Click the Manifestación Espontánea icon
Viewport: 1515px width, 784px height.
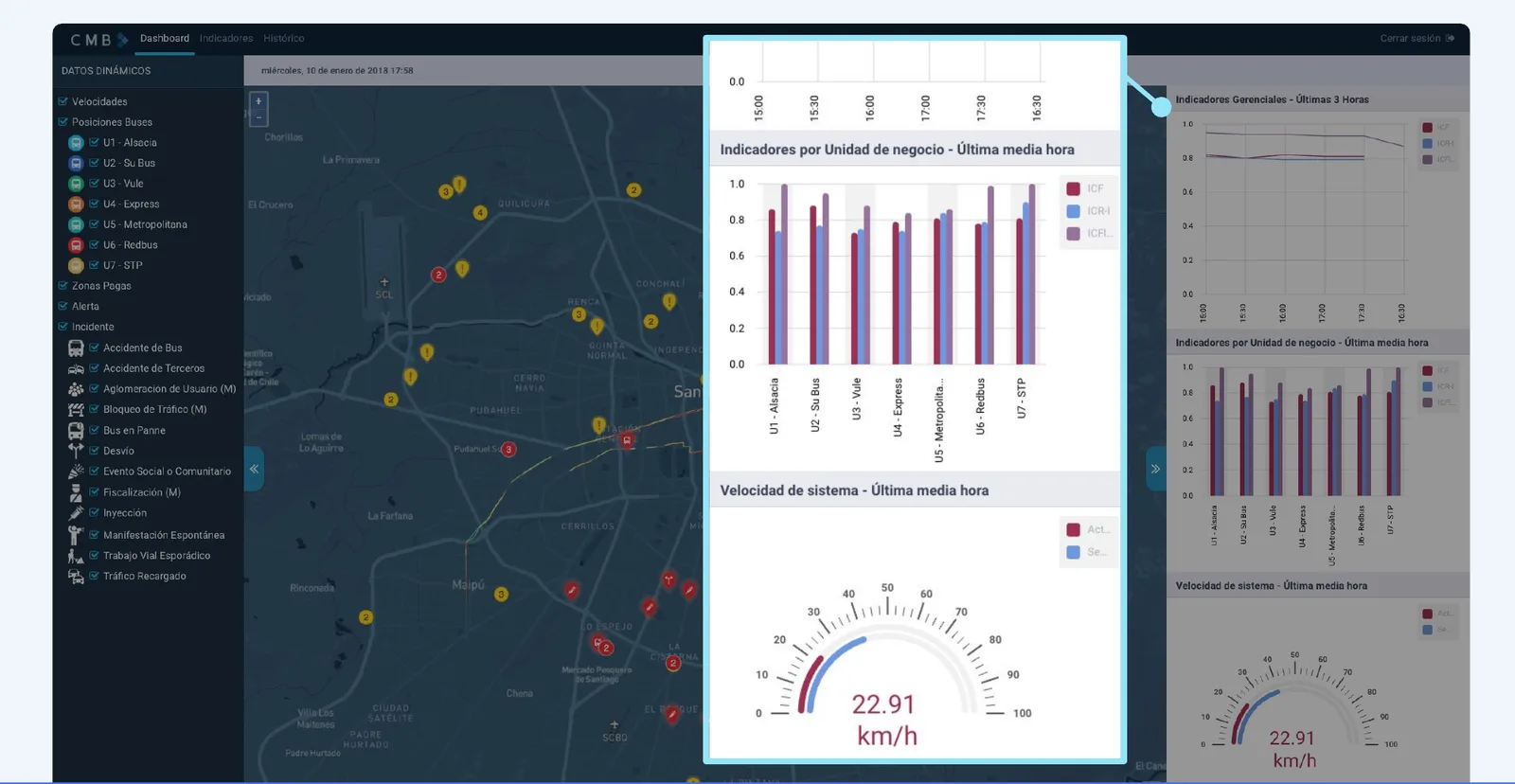76,535
